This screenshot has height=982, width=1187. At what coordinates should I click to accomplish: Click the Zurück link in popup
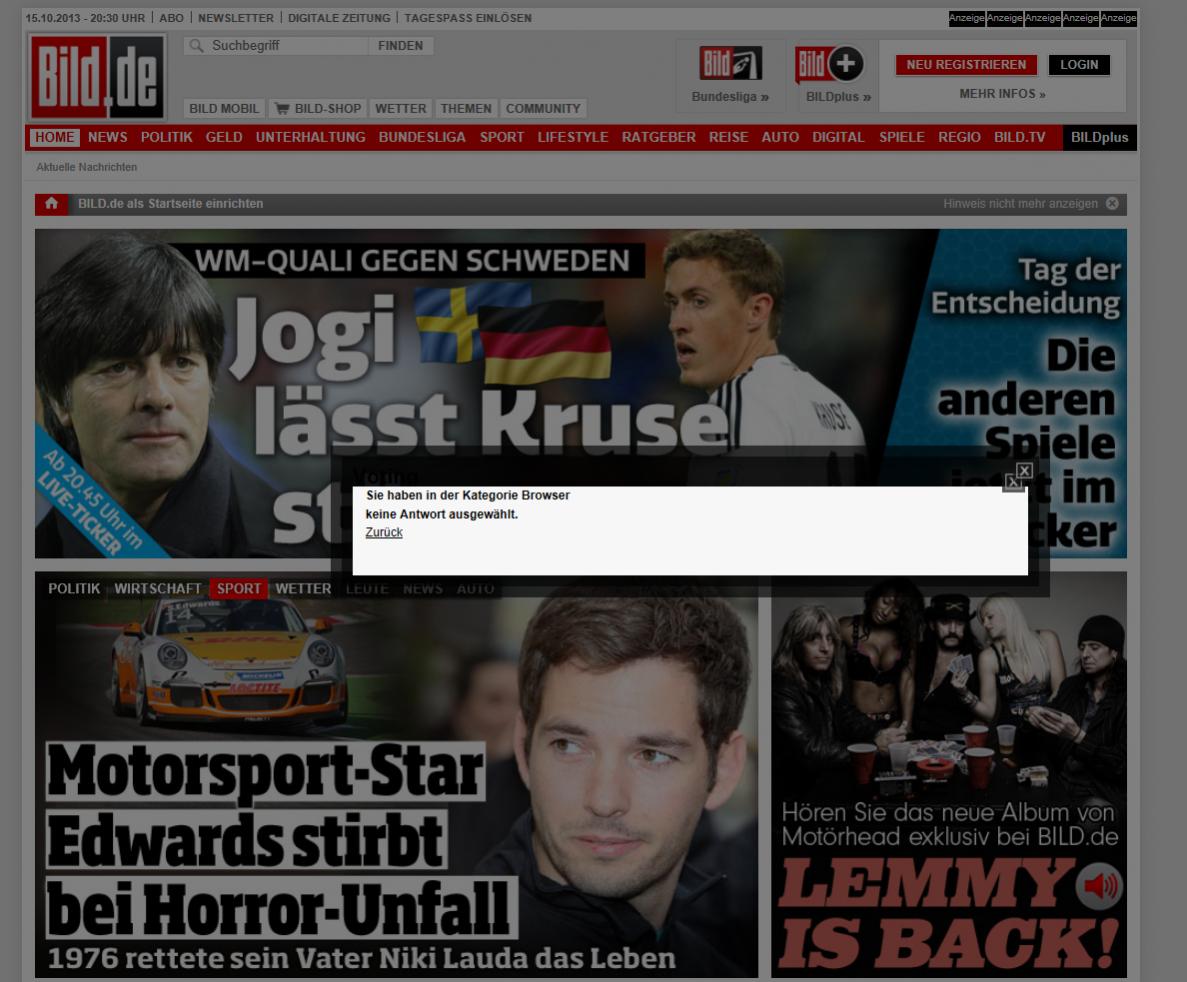[384, 532]
